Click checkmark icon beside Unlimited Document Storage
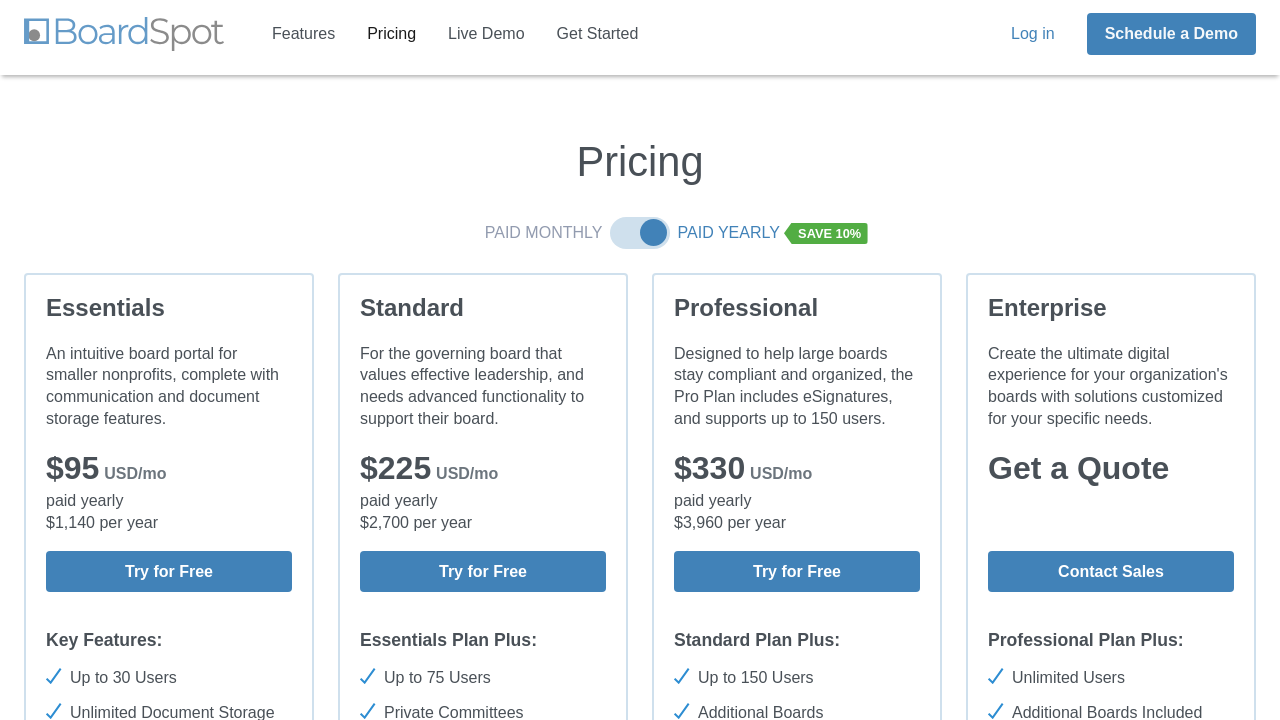The height and width of the screenshot is (720, 1280). (x=54, y=711)
